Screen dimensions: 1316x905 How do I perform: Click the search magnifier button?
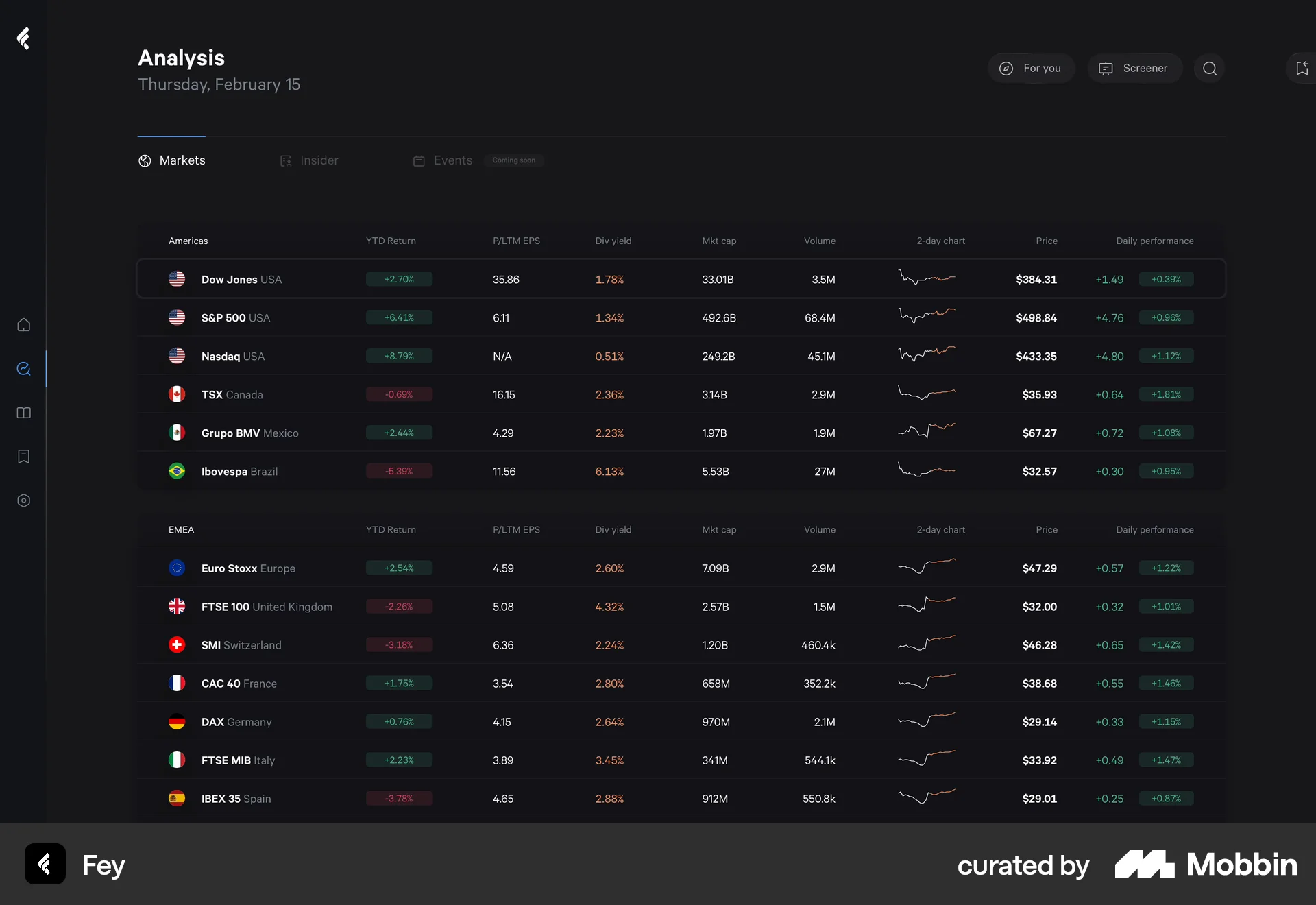click(x=1210, y=69)
